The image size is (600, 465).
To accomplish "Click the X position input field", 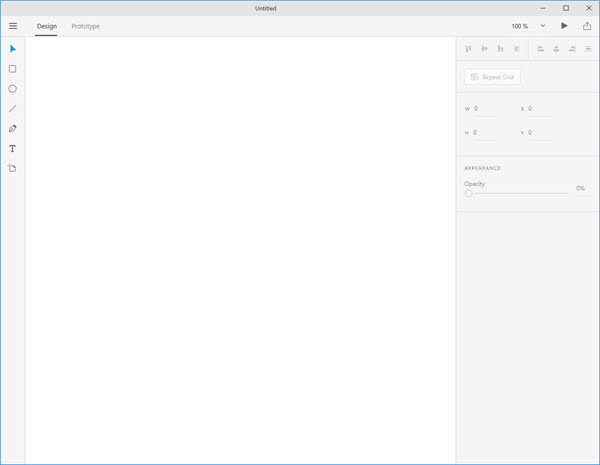I will [x=540, y=109].
